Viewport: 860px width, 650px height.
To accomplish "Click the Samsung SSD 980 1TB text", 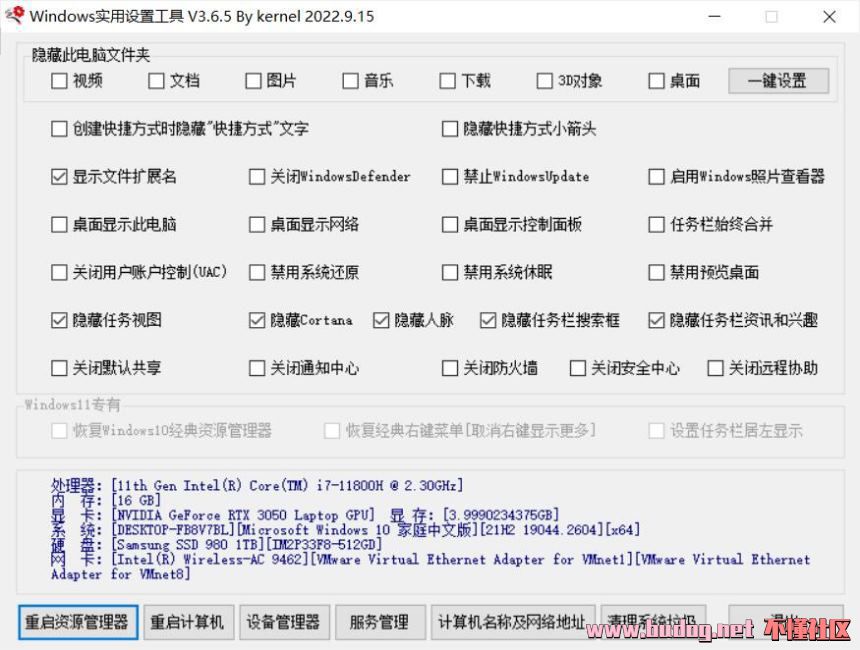I will pyautogui.click(x=190, y=545).
